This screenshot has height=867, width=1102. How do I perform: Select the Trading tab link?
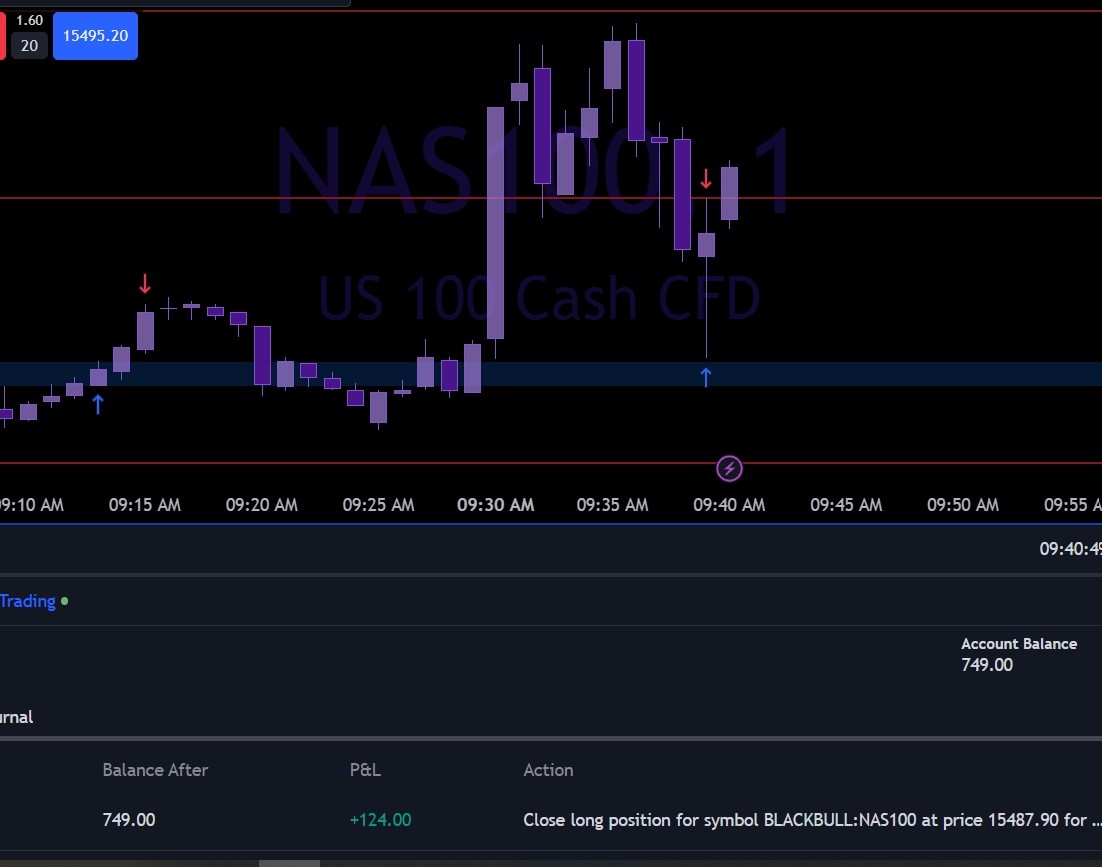[27, 601]
